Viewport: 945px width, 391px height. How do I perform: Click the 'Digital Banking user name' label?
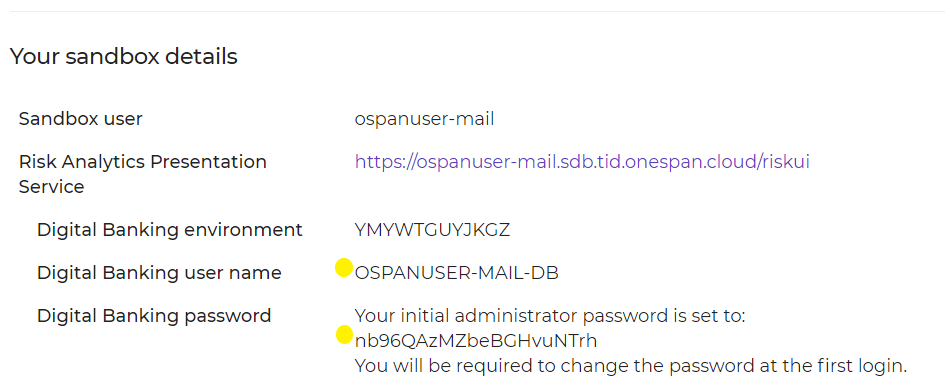tap(159, 273)
